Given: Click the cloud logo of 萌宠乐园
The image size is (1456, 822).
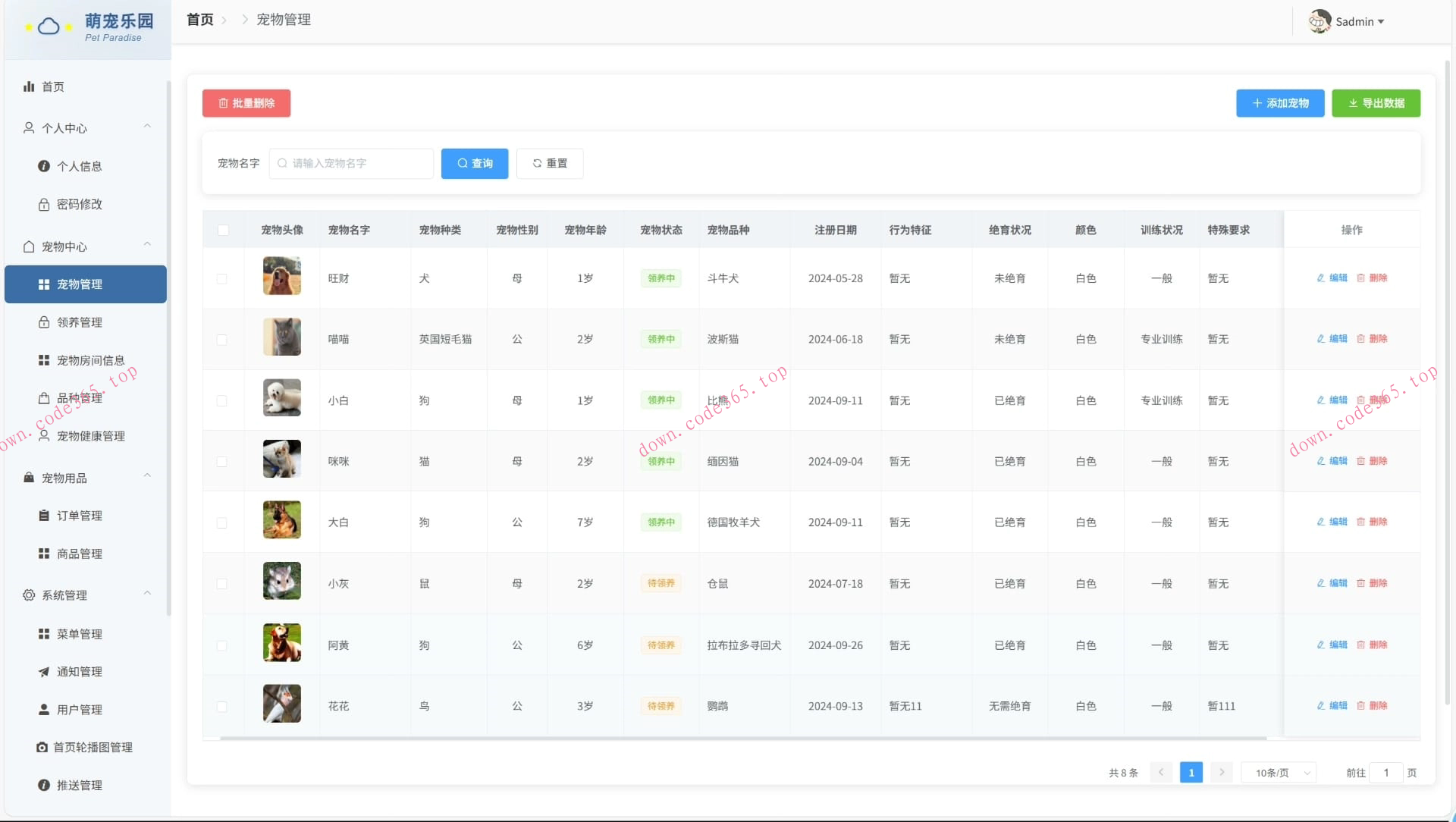Looking at the screenshot, I should (x=49, y=27).
